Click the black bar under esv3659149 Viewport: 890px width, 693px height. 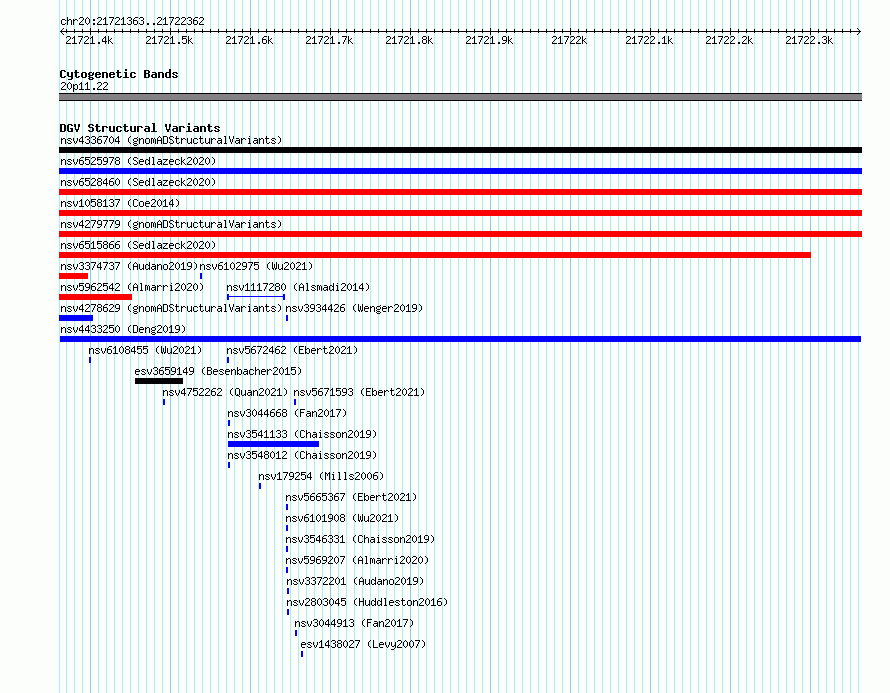point(159,381)
